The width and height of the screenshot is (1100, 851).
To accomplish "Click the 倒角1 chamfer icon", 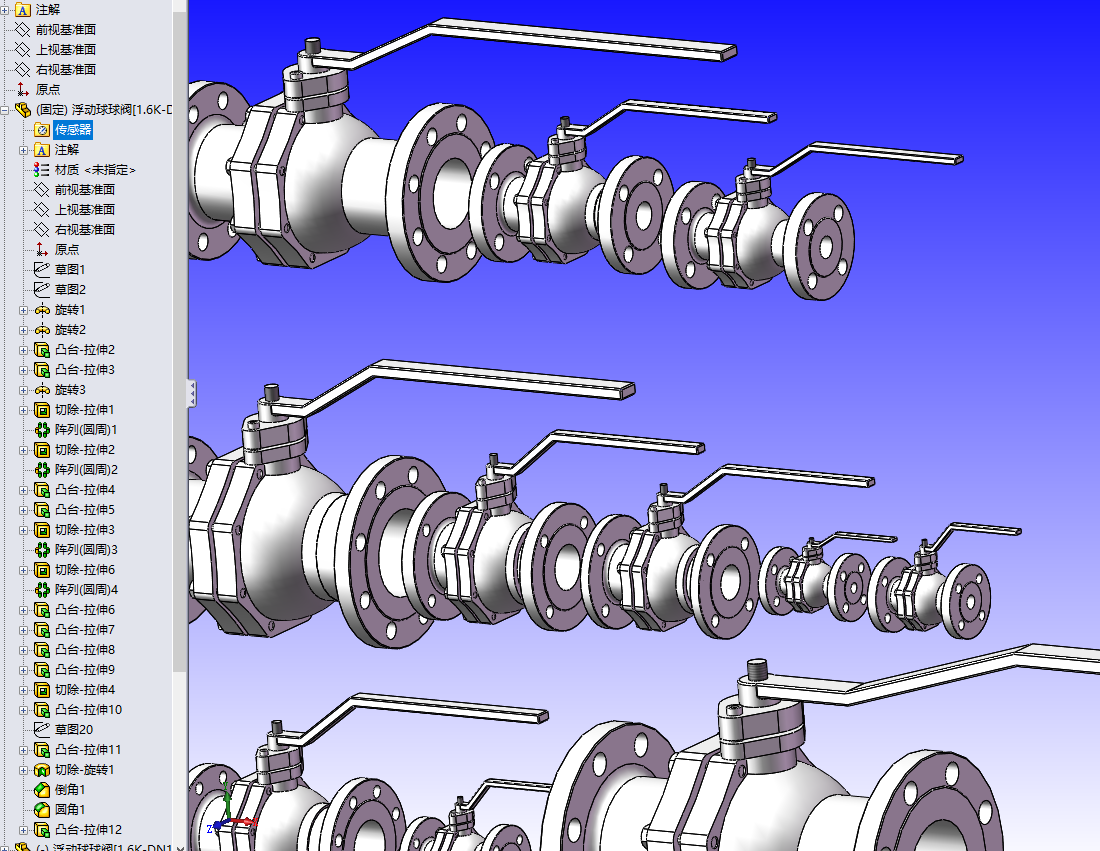I will pos(42,790).
